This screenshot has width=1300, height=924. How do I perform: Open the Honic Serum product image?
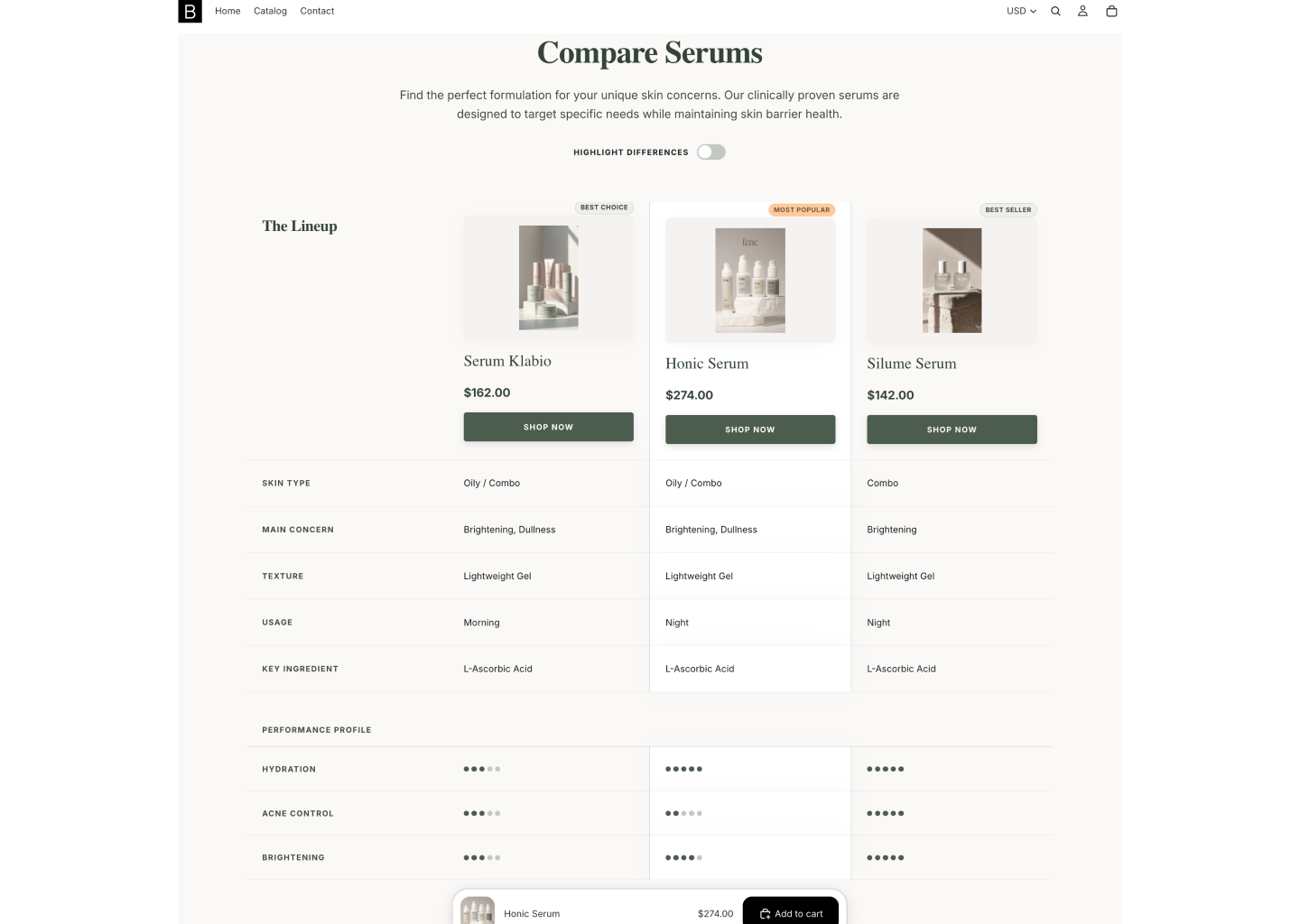[750, 281]
